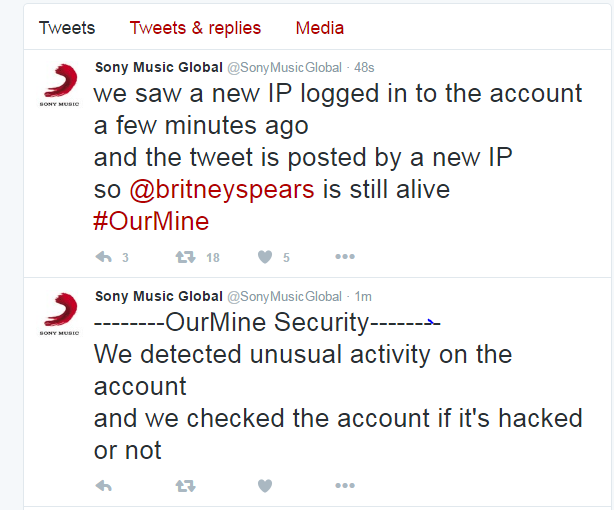Retweet the tweet mentioning @britneyspears
Screen dimensions: 614x510
tap(185, 257)
